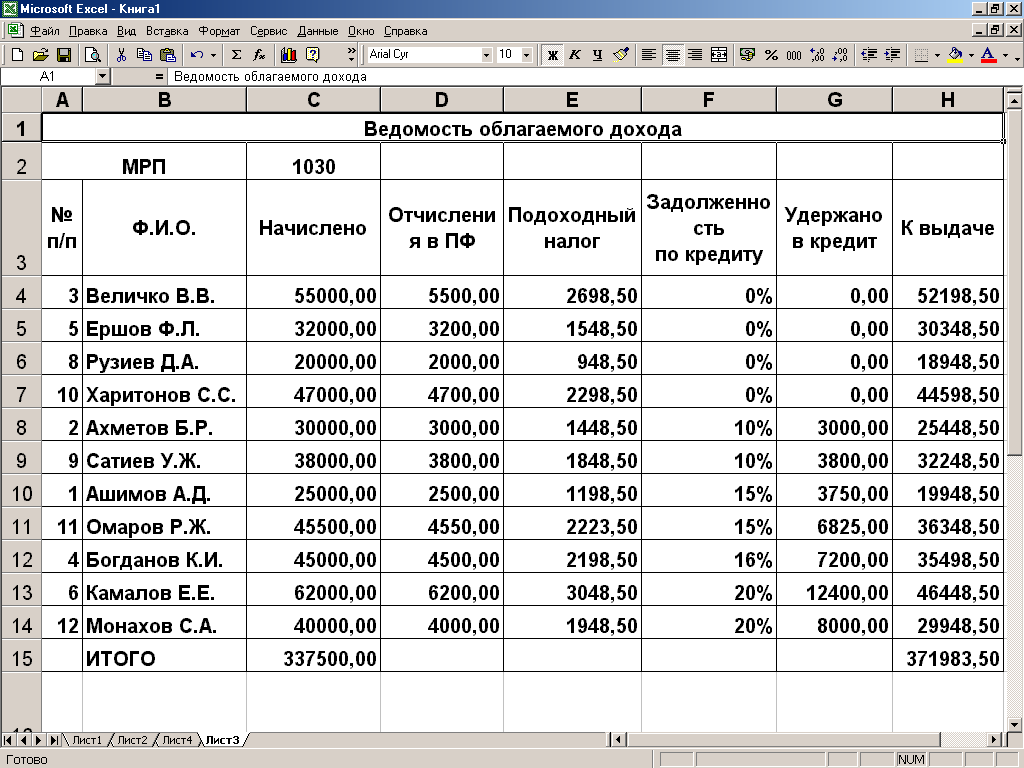Align the cell text to the left
This screenshot has height=768, width=1024.
pyautogui.click(x=648, y=55)
